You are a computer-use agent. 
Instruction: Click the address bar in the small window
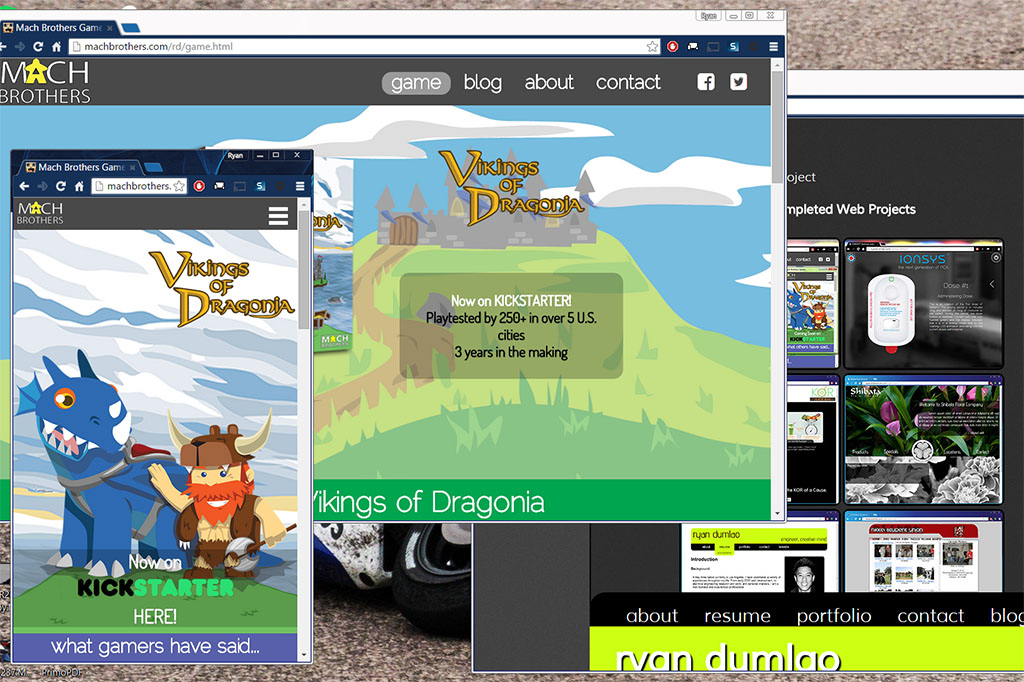tap(138, 186)
